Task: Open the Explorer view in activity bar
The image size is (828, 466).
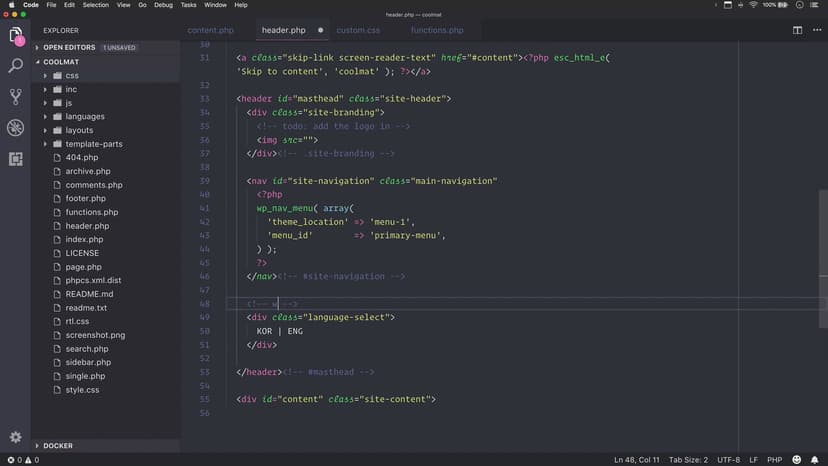Action: point(16,37)
